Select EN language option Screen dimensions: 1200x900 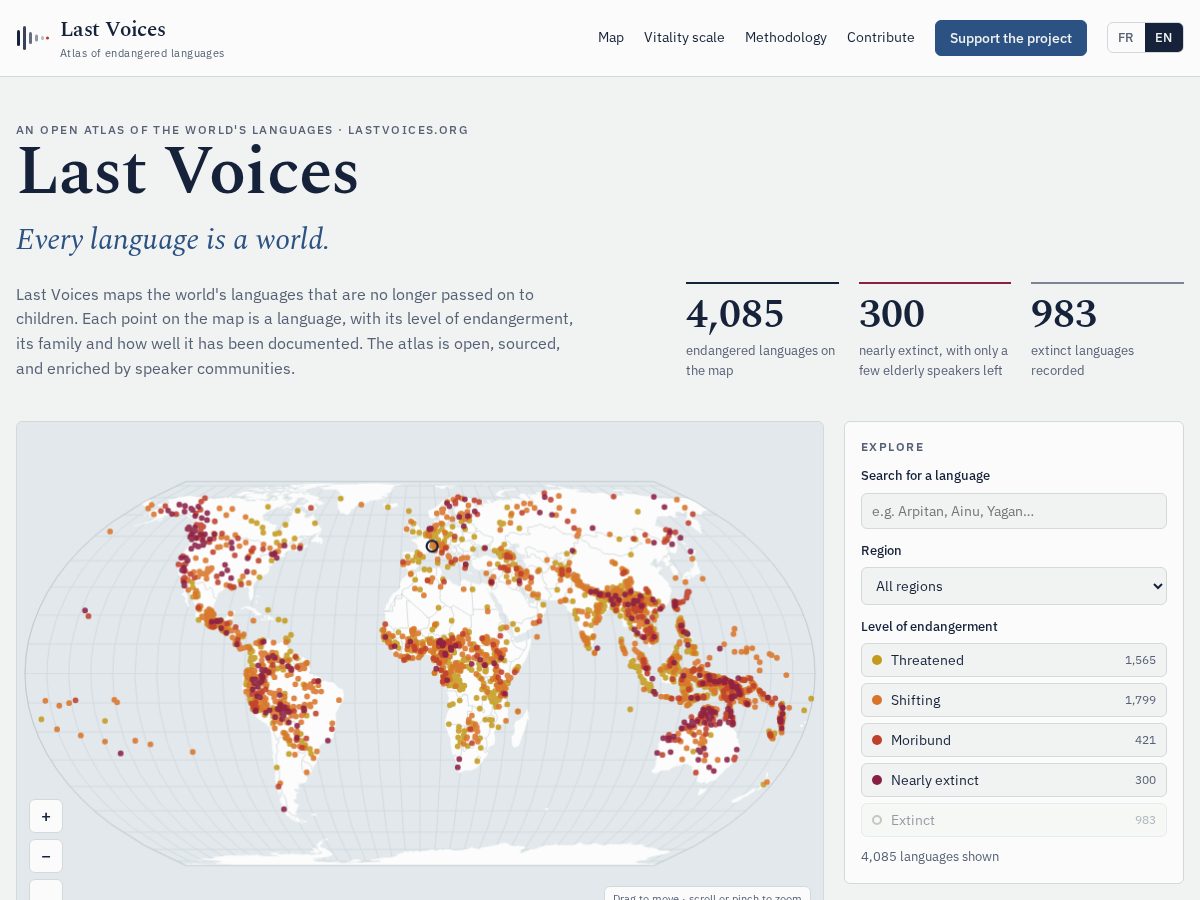(1164, 38)
